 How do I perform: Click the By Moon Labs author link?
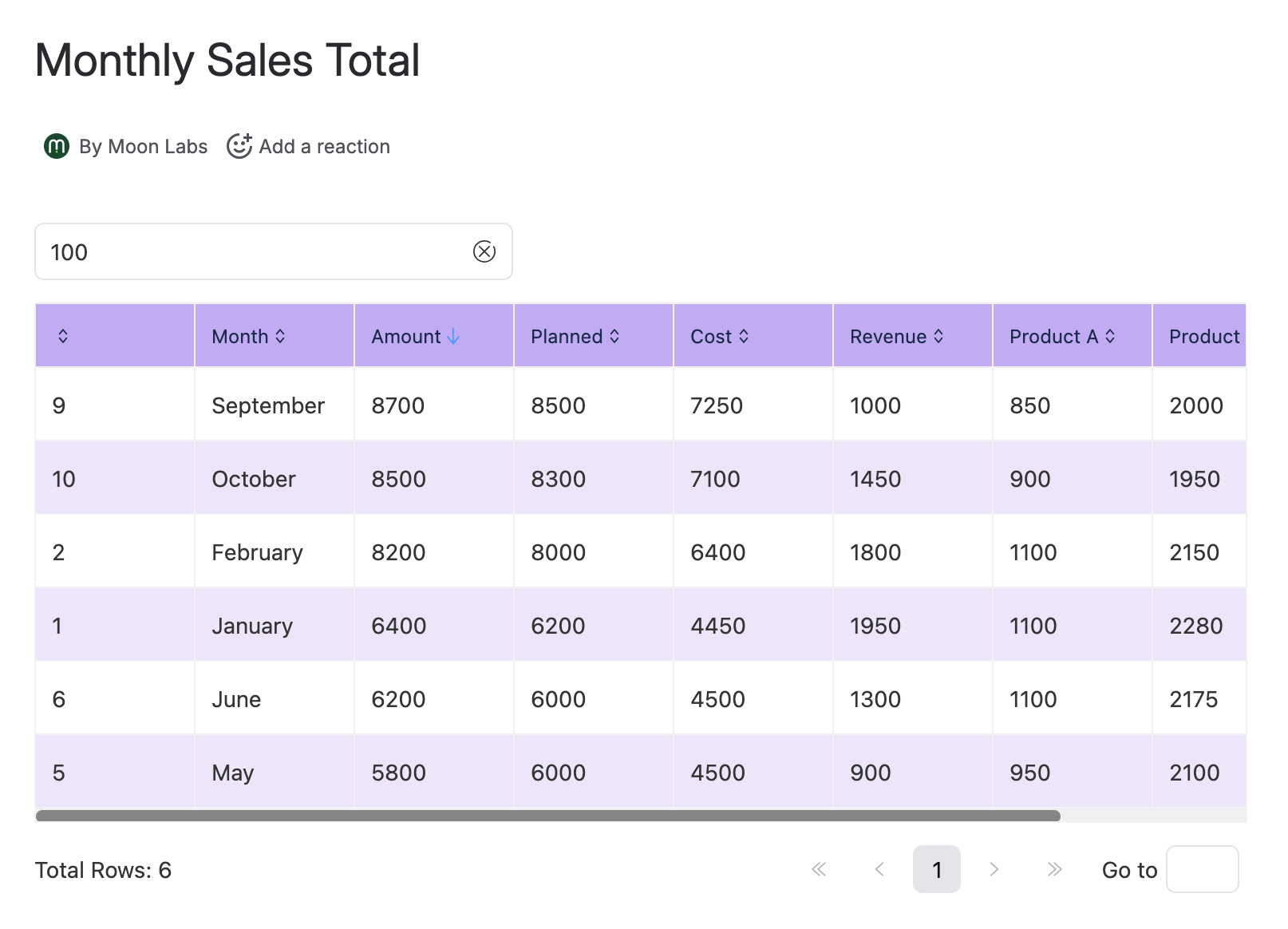pyautogui.click(x=143, y=147)
